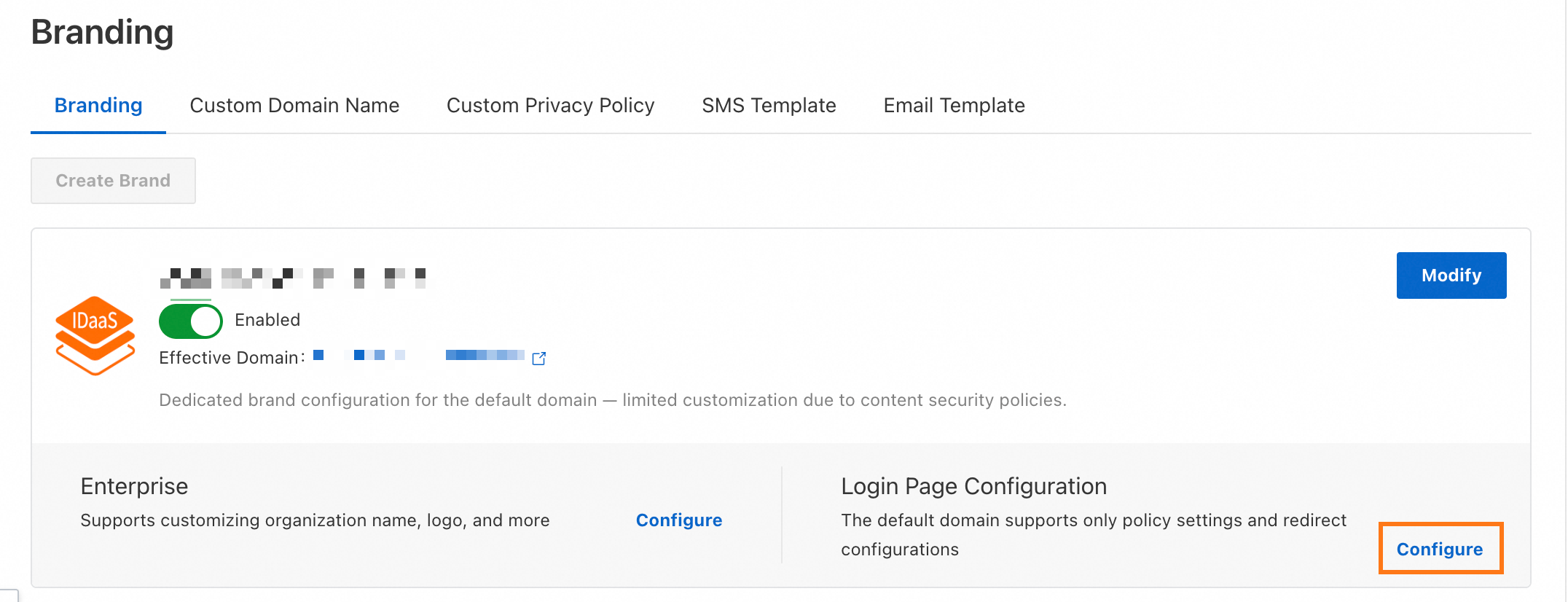The image size is (1568, 602).
Task: Click the Enterprise section heading
Action: click(134, 486)
